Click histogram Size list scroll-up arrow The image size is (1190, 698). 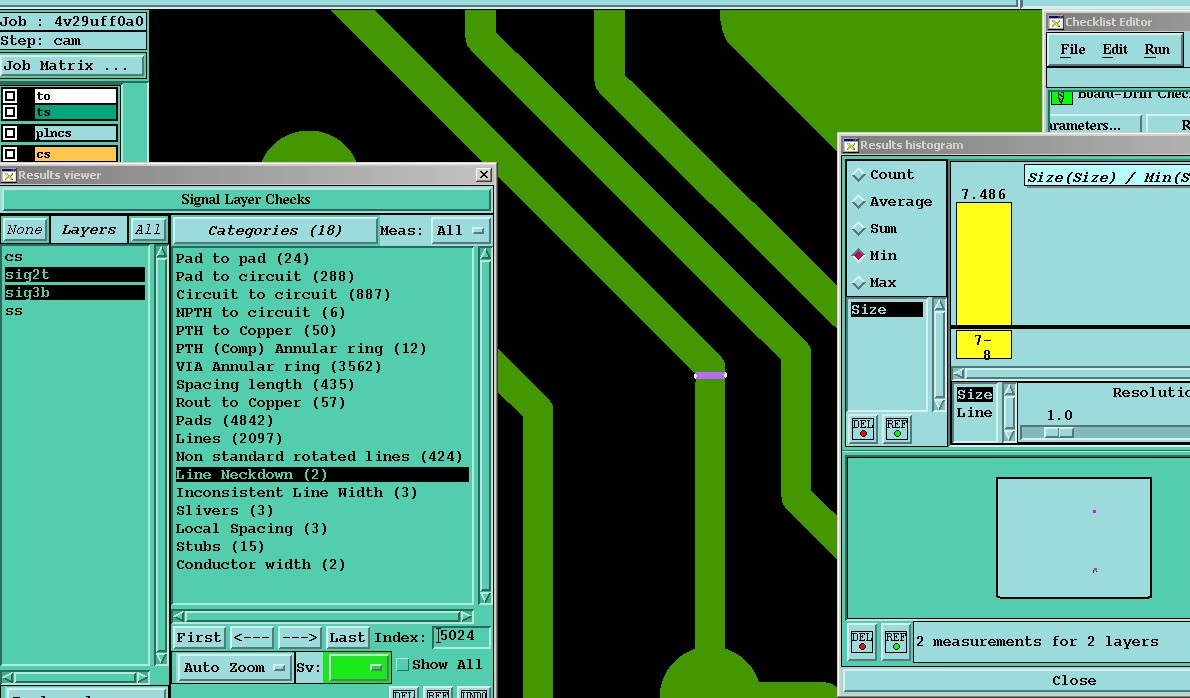click(x=939, y=306)
